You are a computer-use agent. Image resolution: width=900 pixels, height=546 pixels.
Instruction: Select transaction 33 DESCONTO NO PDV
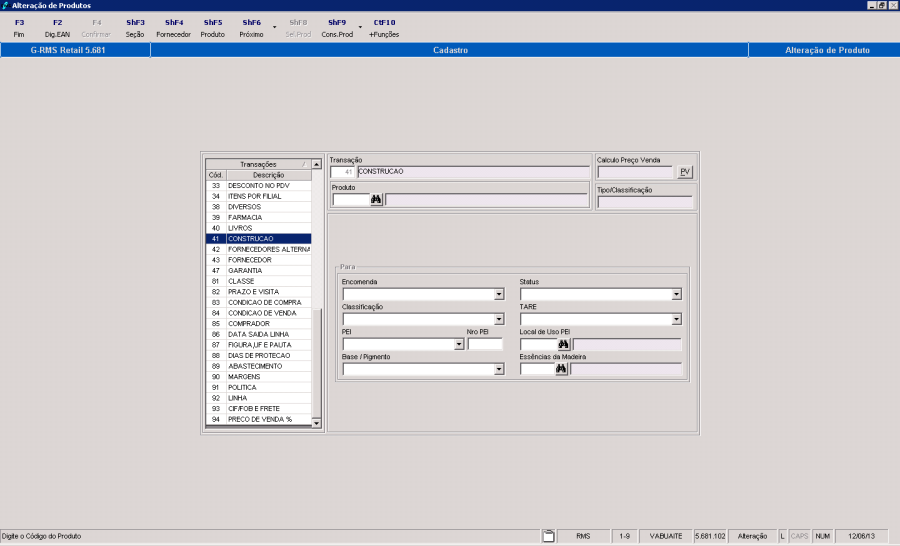pos(258,185)
